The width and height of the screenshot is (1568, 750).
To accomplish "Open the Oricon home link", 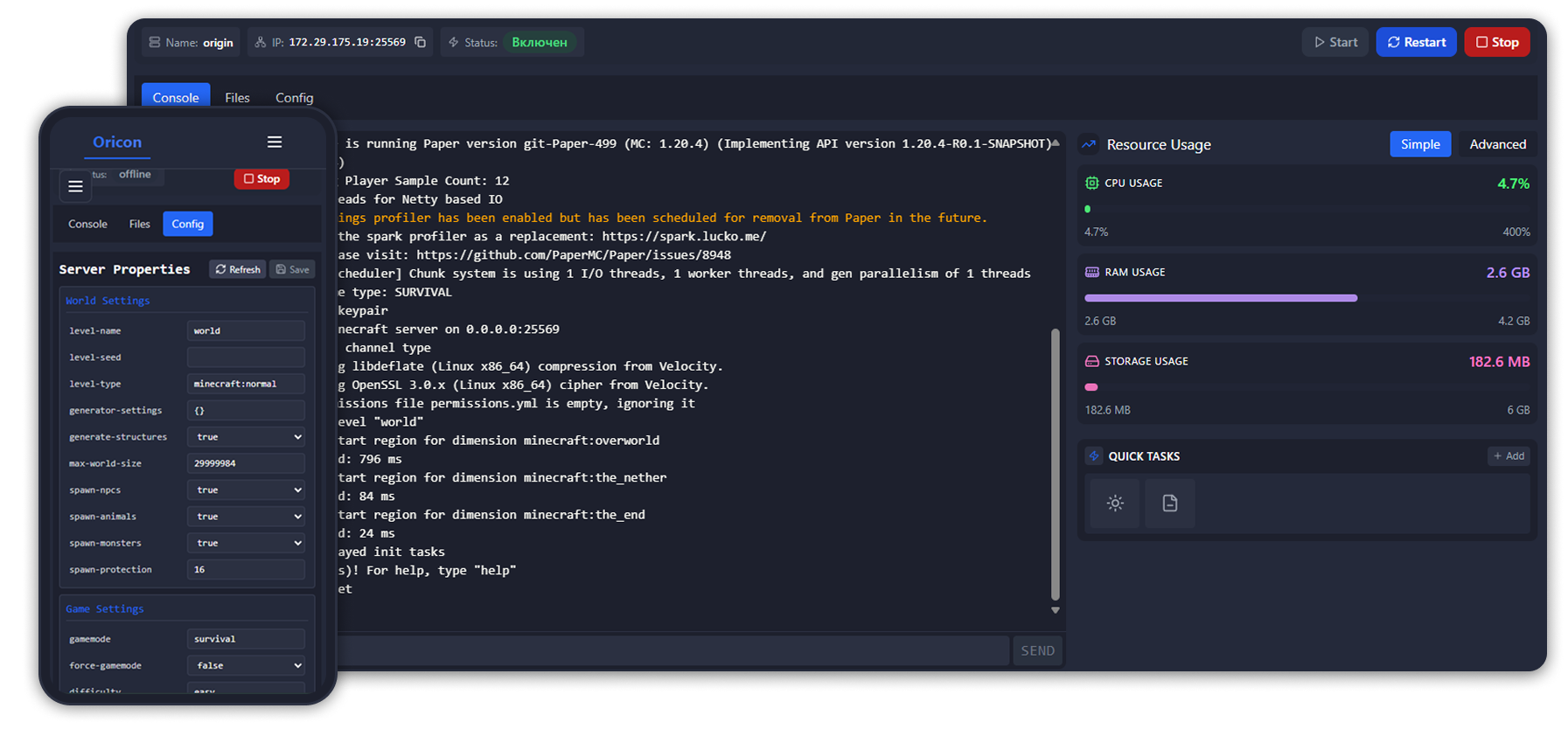I will (117, 142).
